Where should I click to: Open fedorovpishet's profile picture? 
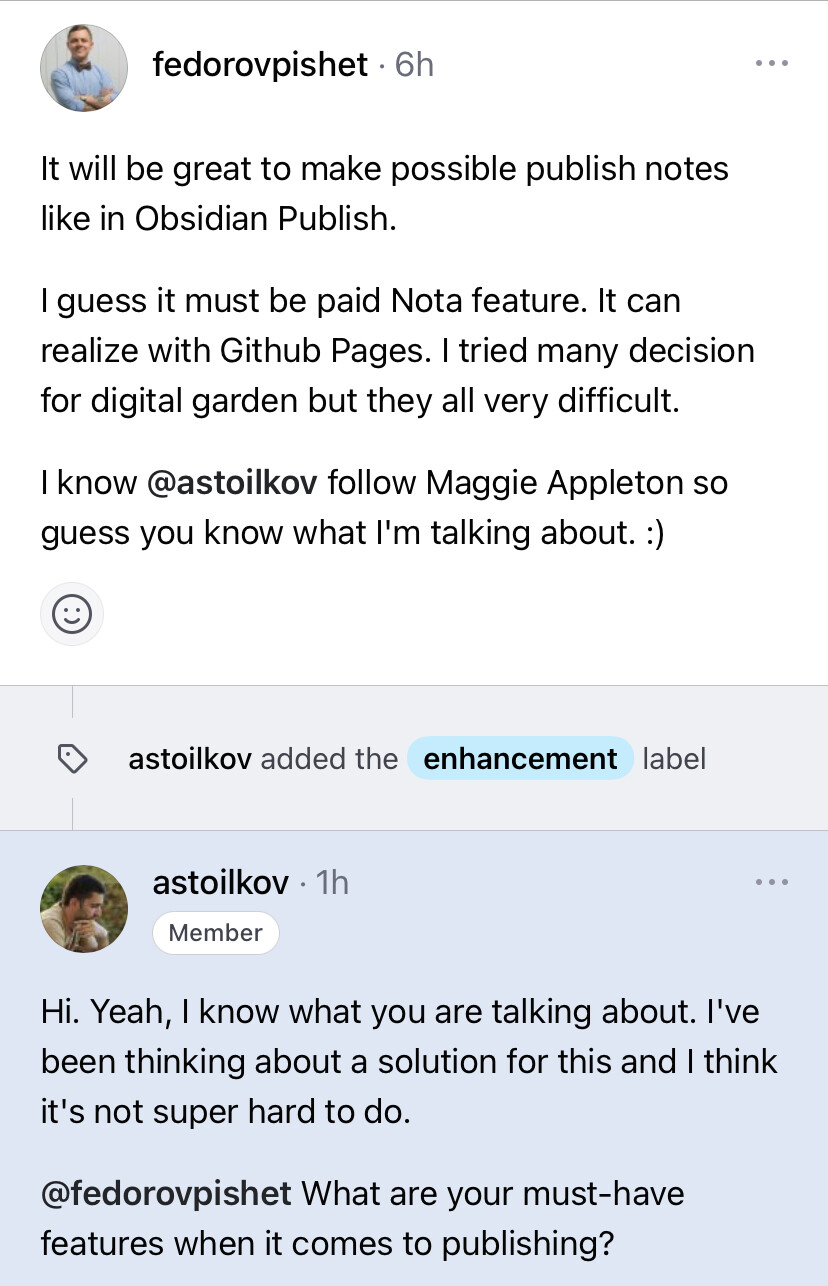click(x=84, y=68)
